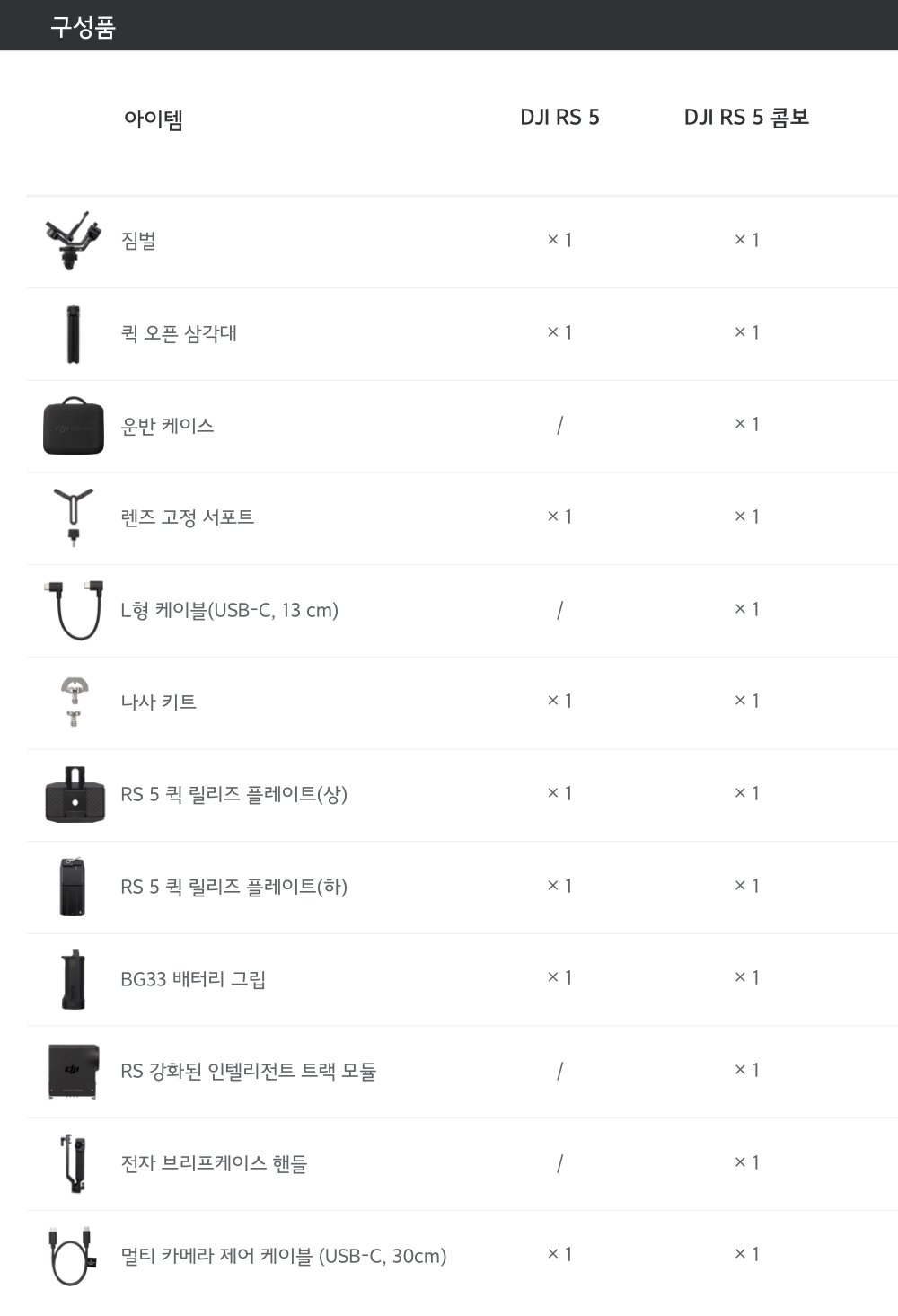Select the DJI RS 5 column header

point(559,118)
